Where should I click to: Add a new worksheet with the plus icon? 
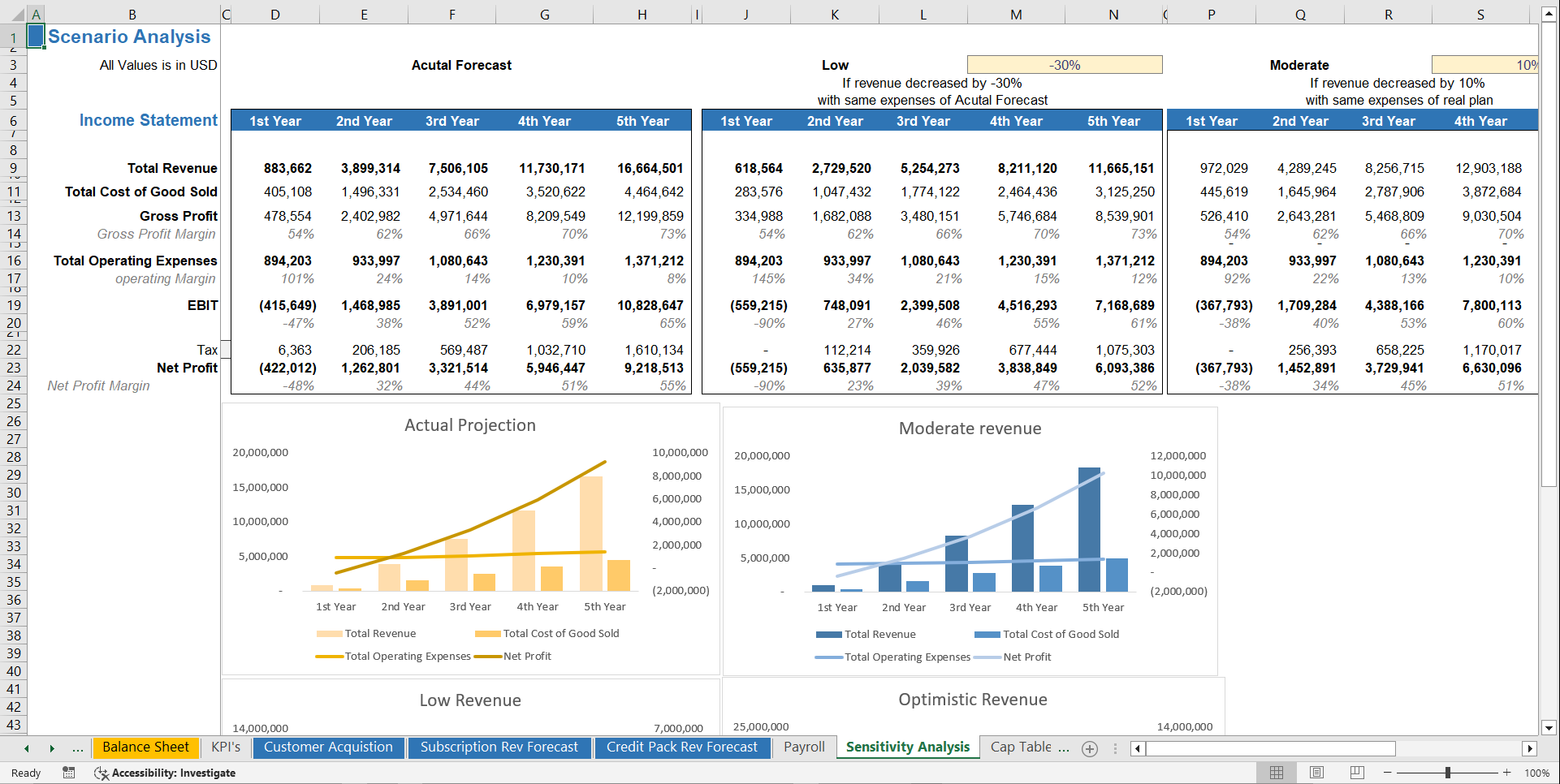click(1090, 748)
